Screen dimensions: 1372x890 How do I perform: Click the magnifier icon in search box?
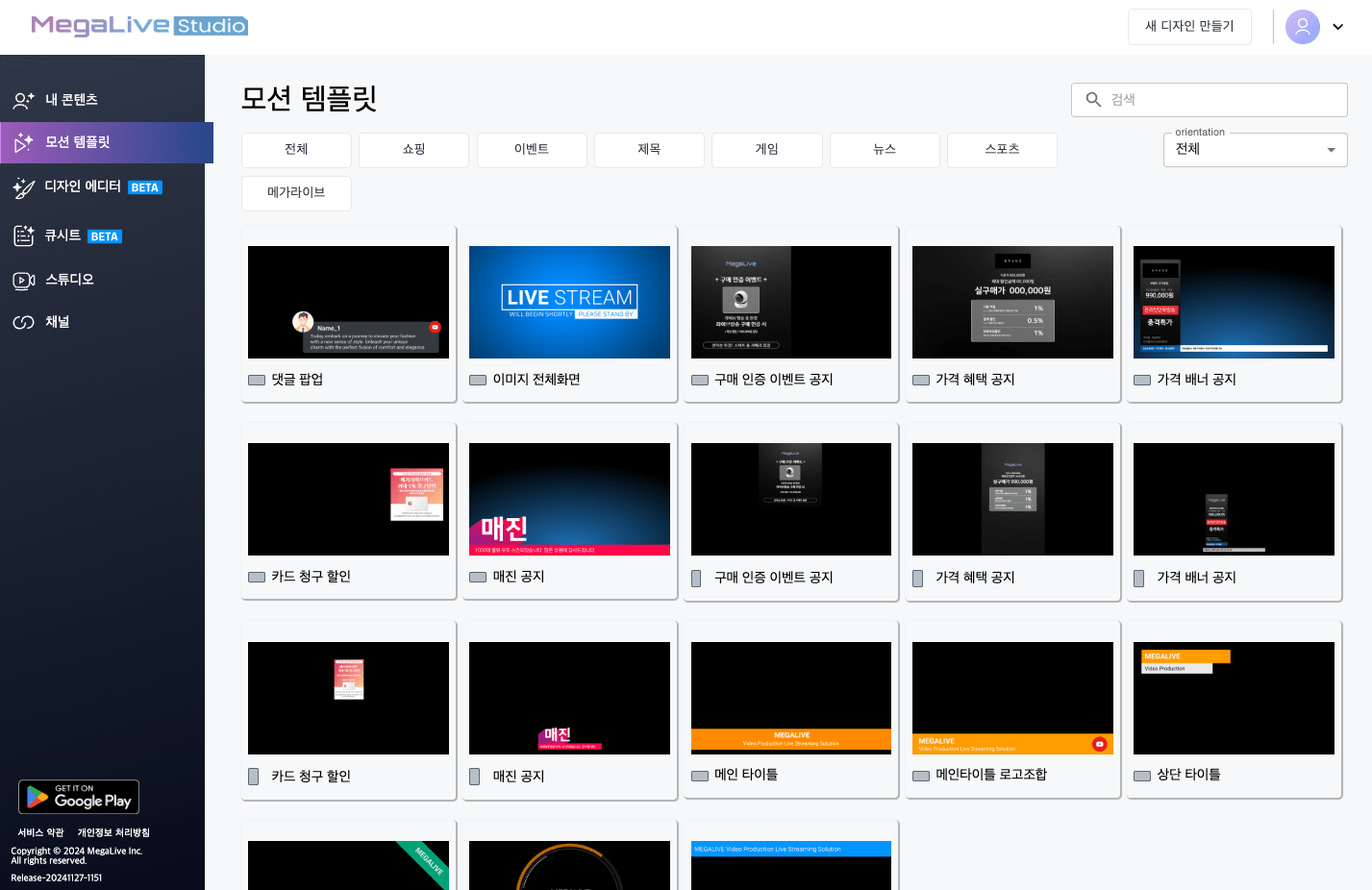point(1093,100)
